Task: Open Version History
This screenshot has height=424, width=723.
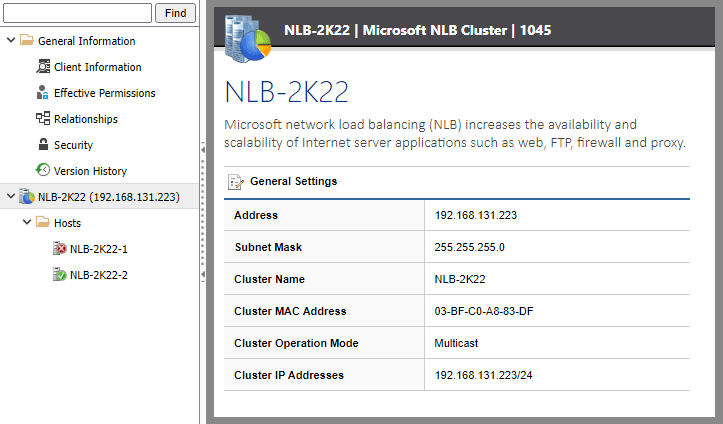Action: tap(90, 171)
